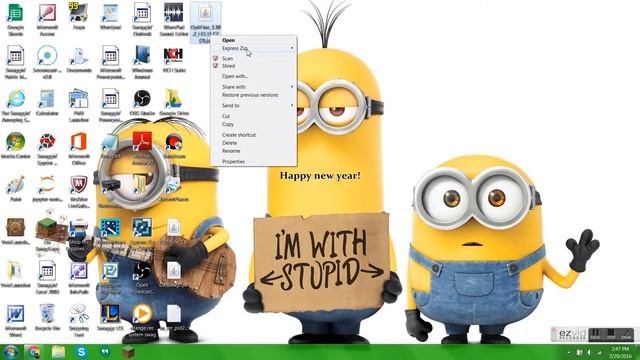The height and width of the screenshot is (360, 640).
Task: Open the network signal tray icon
Action: click(x=599, y=352)
